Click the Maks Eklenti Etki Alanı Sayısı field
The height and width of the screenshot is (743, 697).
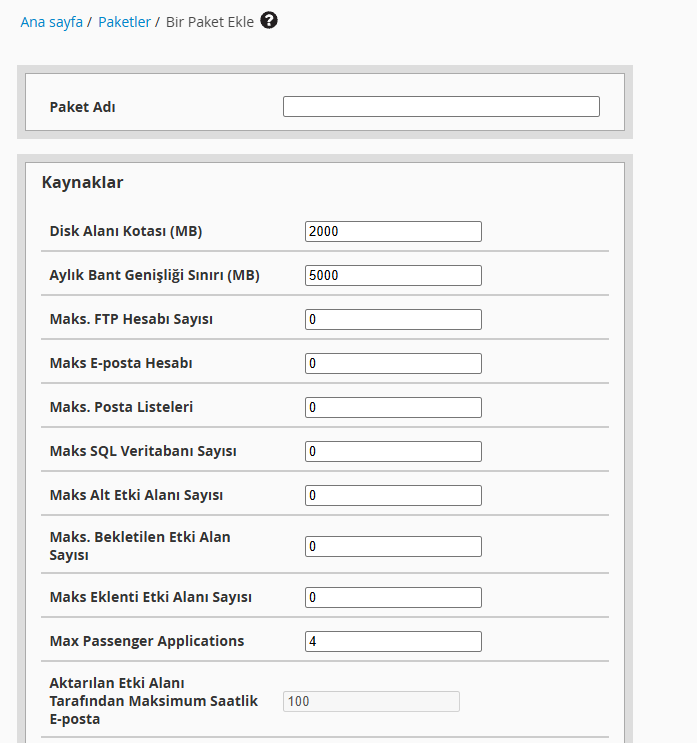point(393,598)
